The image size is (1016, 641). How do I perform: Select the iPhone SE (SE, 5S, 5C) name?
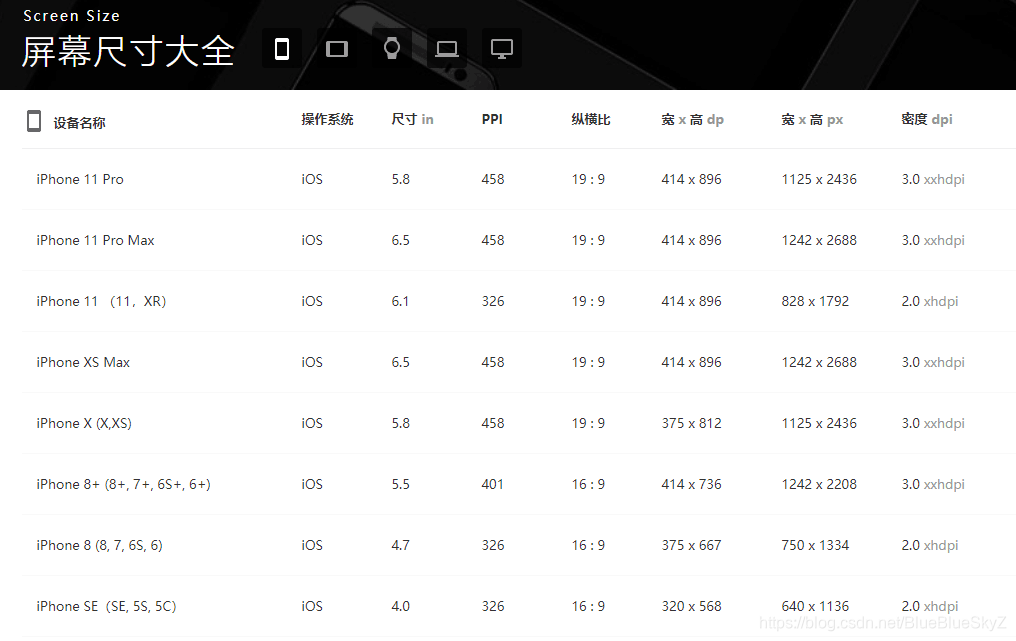[x=106, y=606]
